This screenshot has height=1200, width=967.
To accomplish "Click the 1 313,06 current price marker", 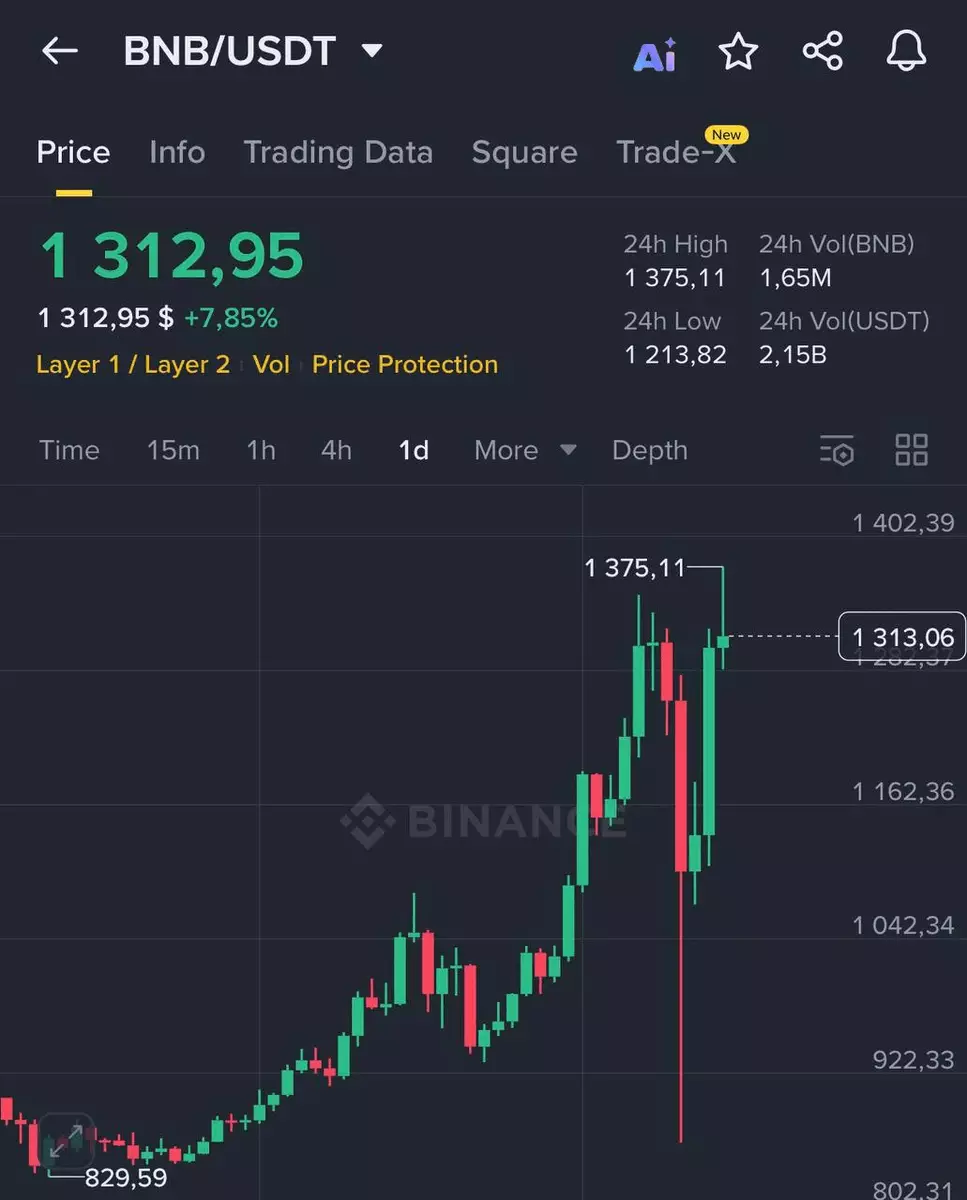I will [x=902, y=637].
